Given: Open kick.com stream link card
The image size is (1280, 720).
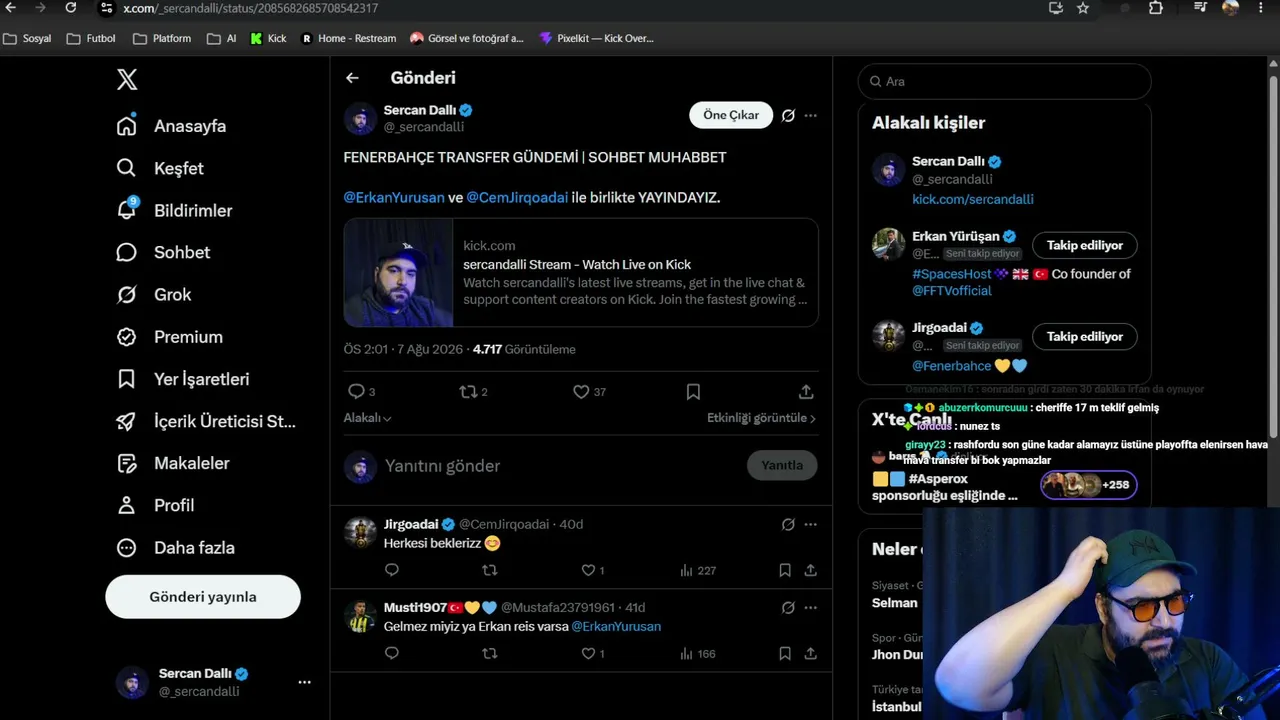Looking at the screenshot, I should (x=581, y=273).
